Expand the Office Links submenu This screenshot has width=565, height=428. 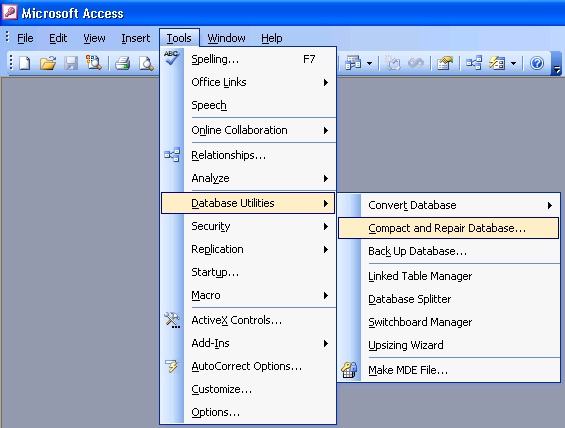(x=248, y=82)
